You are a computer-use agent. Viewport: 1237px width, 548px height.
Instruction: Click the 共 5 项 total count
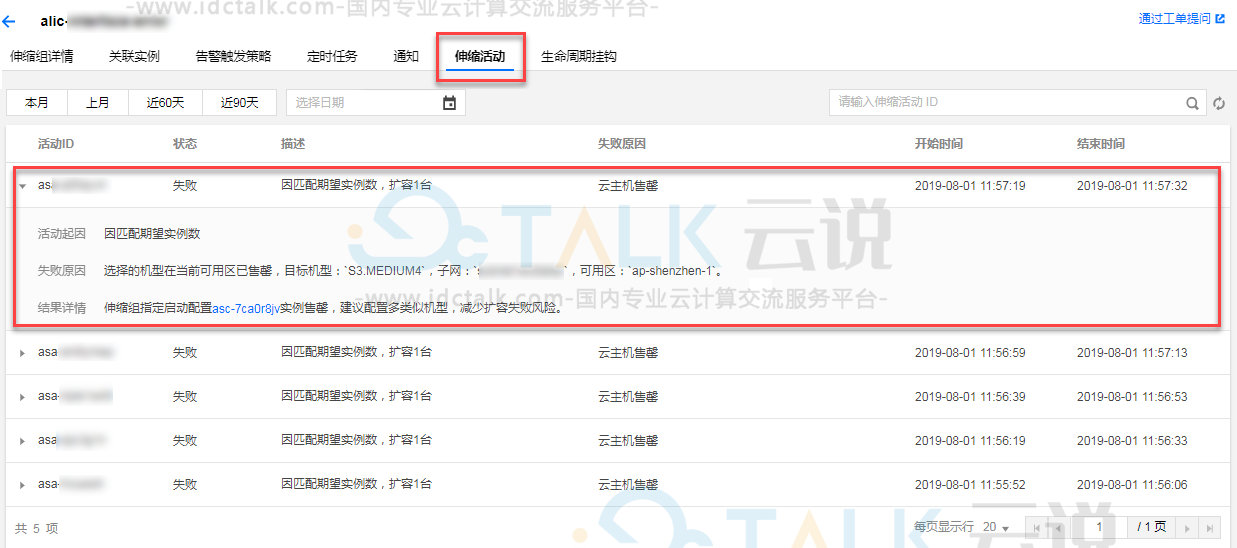37,528
